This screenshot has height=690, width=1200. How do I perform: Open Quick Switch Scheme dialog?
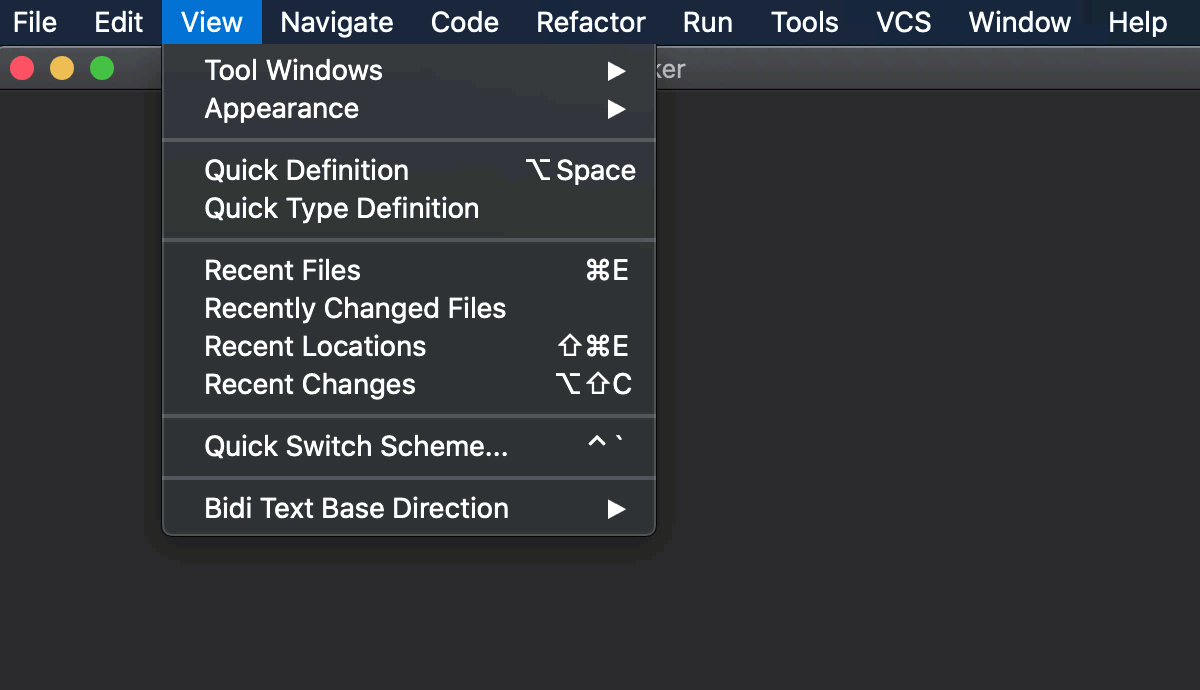tap(356, 446)
